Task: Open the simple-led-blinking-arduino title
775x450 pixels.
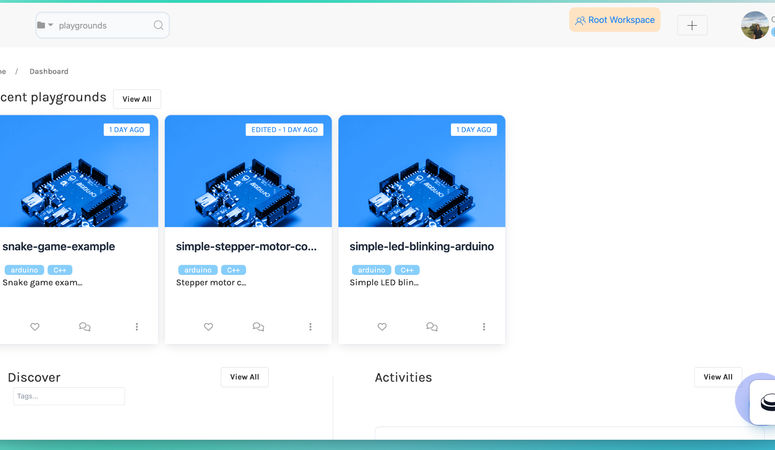Action: click(422, 246)
